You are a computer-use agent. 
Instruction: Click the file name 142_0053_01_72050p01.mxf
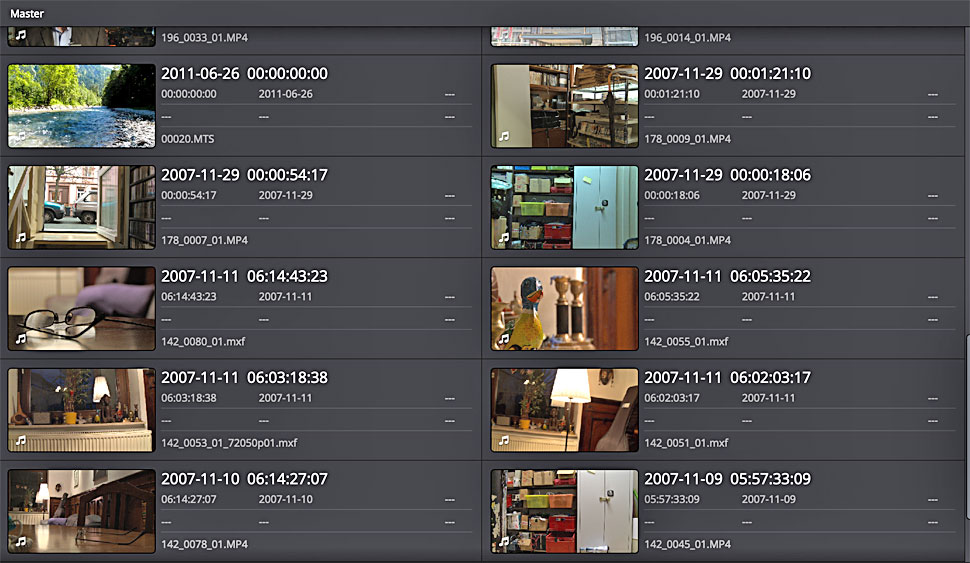pos(230,443)
